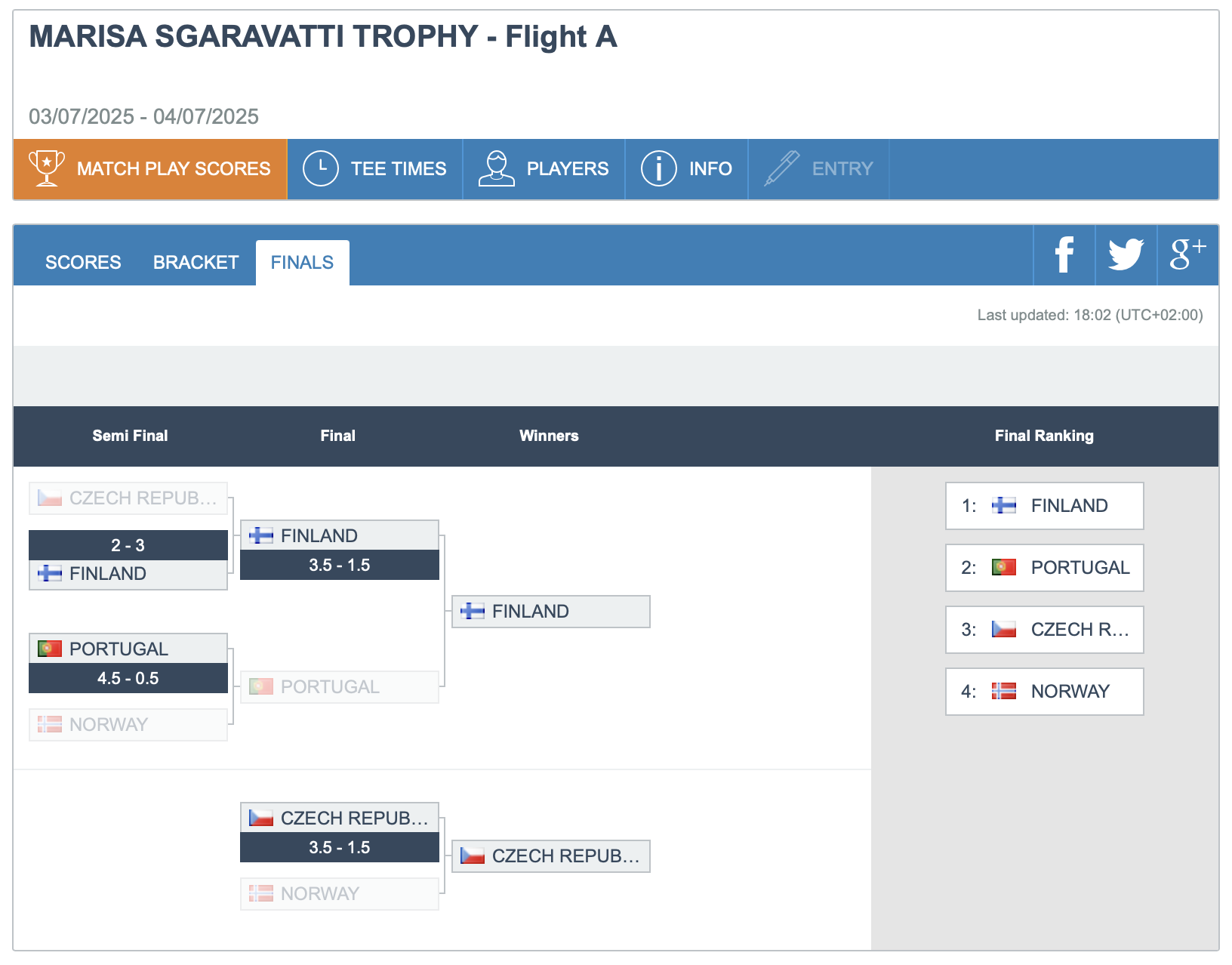The height and width of the screenshot is (965, 1232).
Task: Click Finland flag in Final box
Action: (261, 536)
